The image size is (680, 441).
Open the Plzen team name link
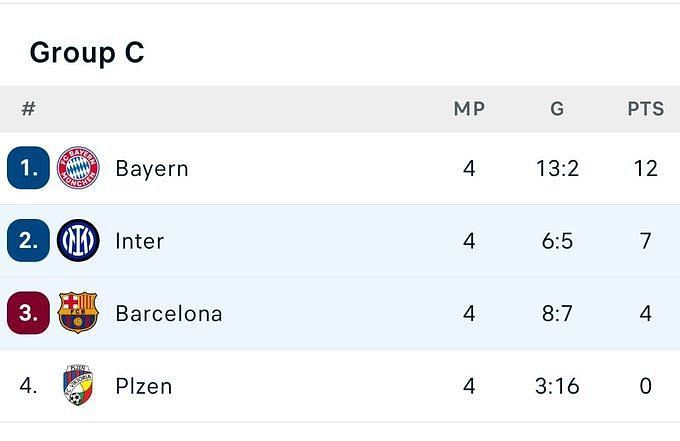coord(144,386)
